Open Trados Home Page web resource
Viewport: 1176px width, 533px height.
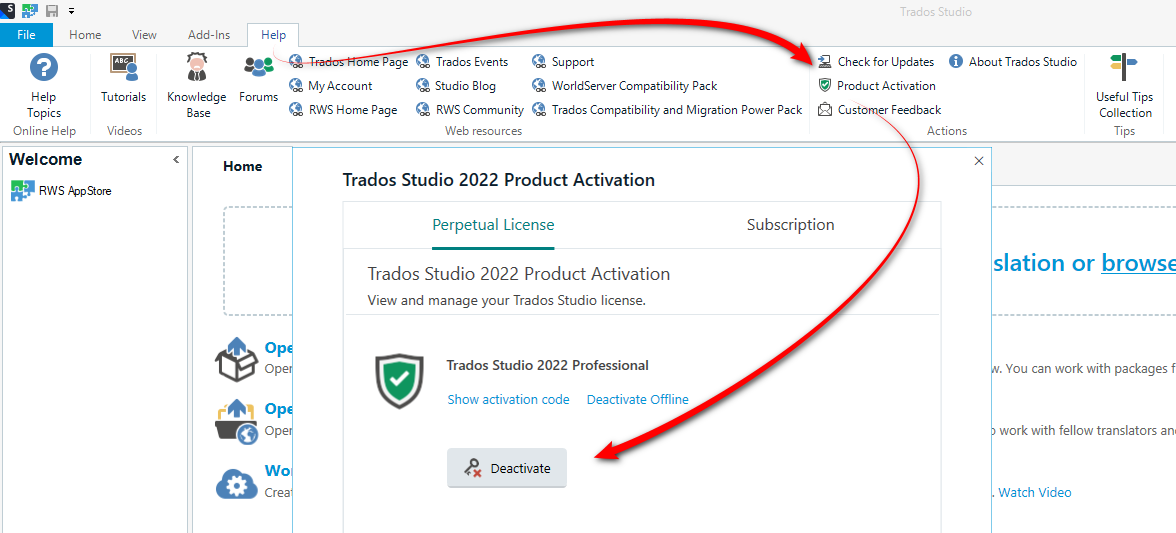coord(349,62)
